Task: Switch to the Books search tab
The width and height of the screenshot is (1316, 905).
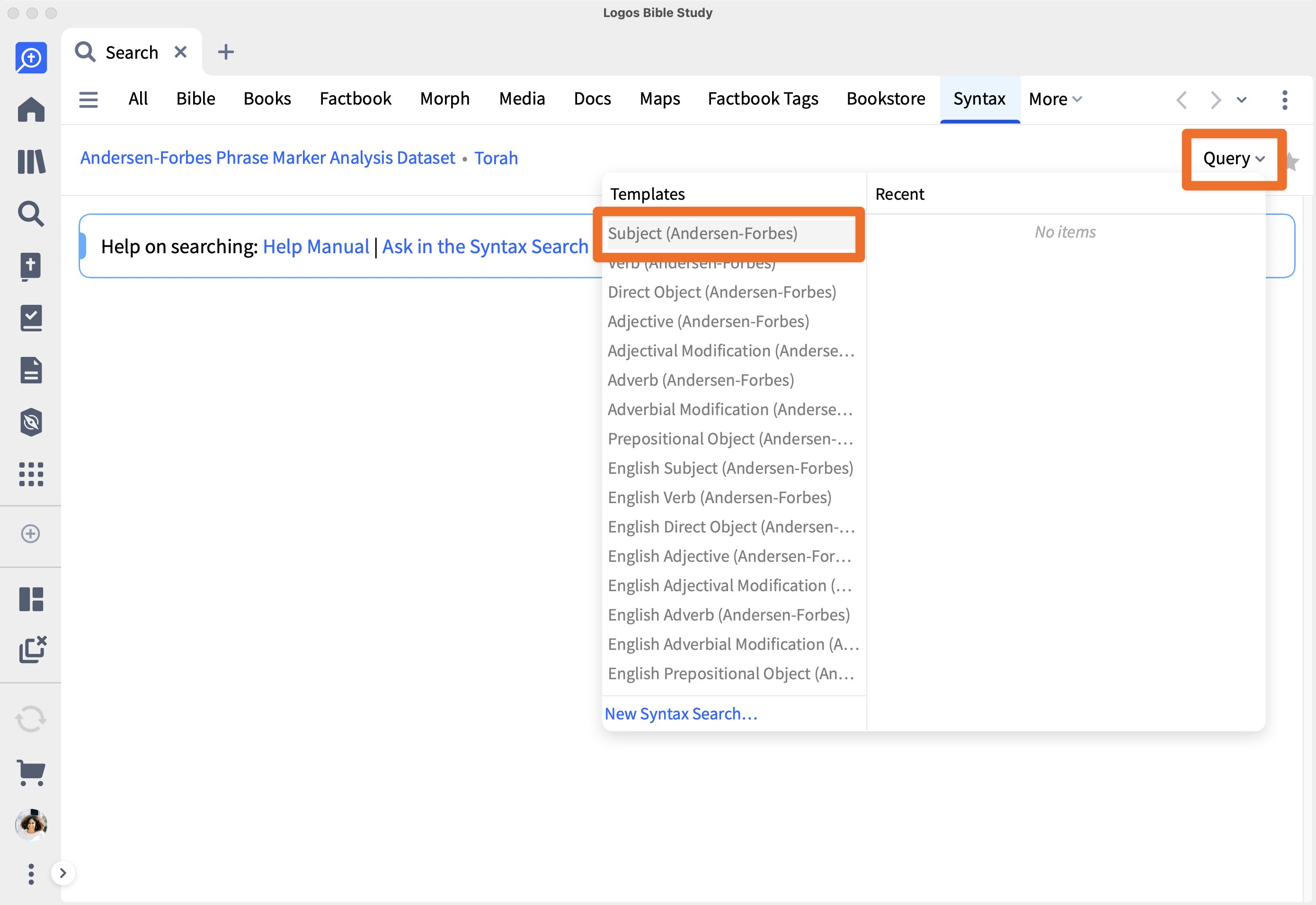Action: [x=267, y=98]
